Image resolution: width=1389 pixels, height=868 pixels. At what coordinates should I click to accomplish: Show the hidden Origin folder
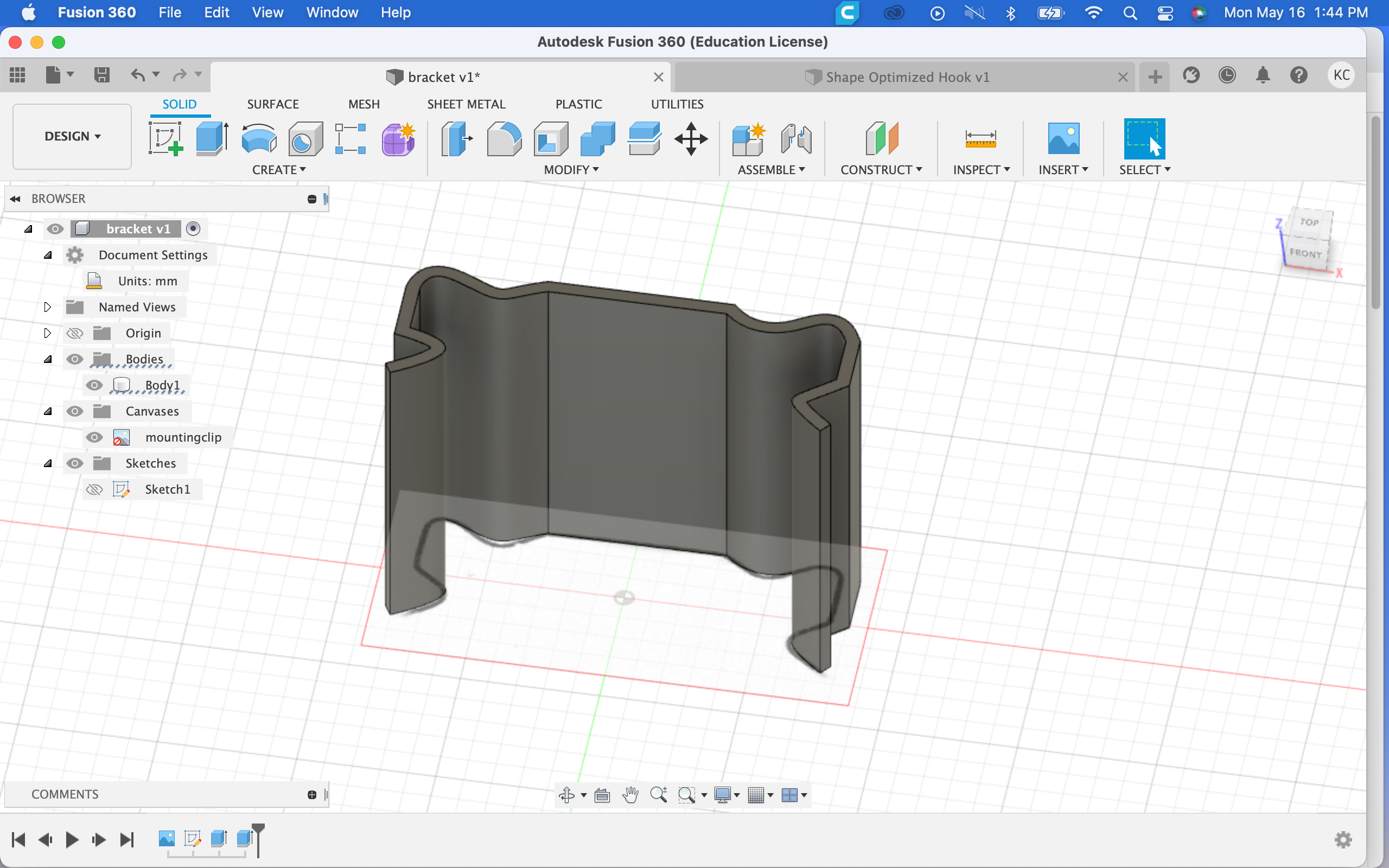tap(75, 334)
